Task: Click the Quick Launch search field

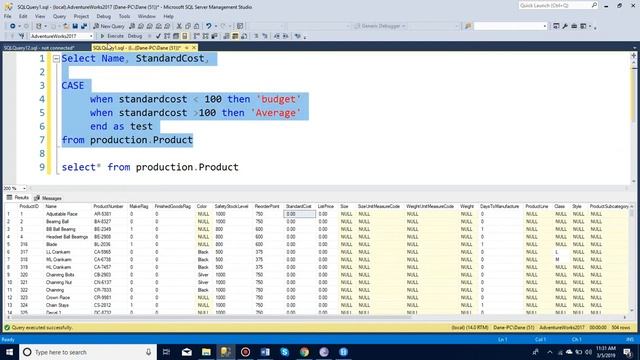Action: [558, 5]
